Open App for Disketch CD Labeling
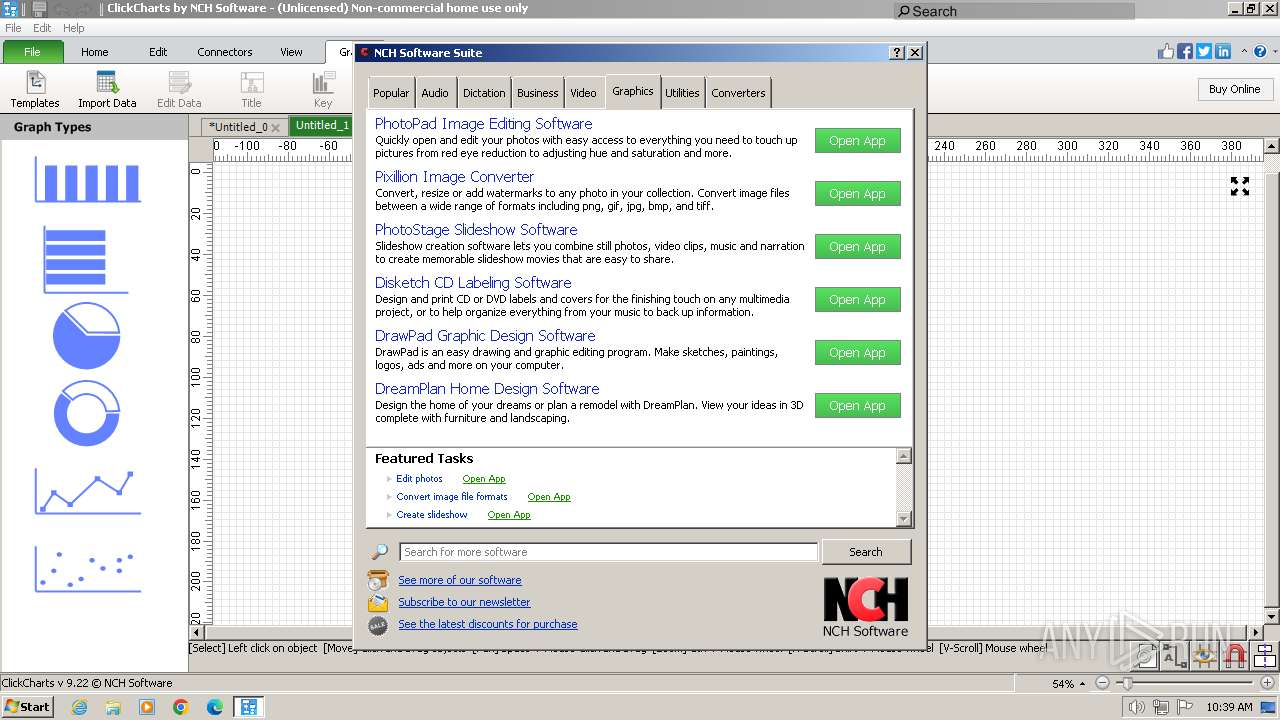The width and height of the screenshot is (1280, 720). (x=858, y=300)
